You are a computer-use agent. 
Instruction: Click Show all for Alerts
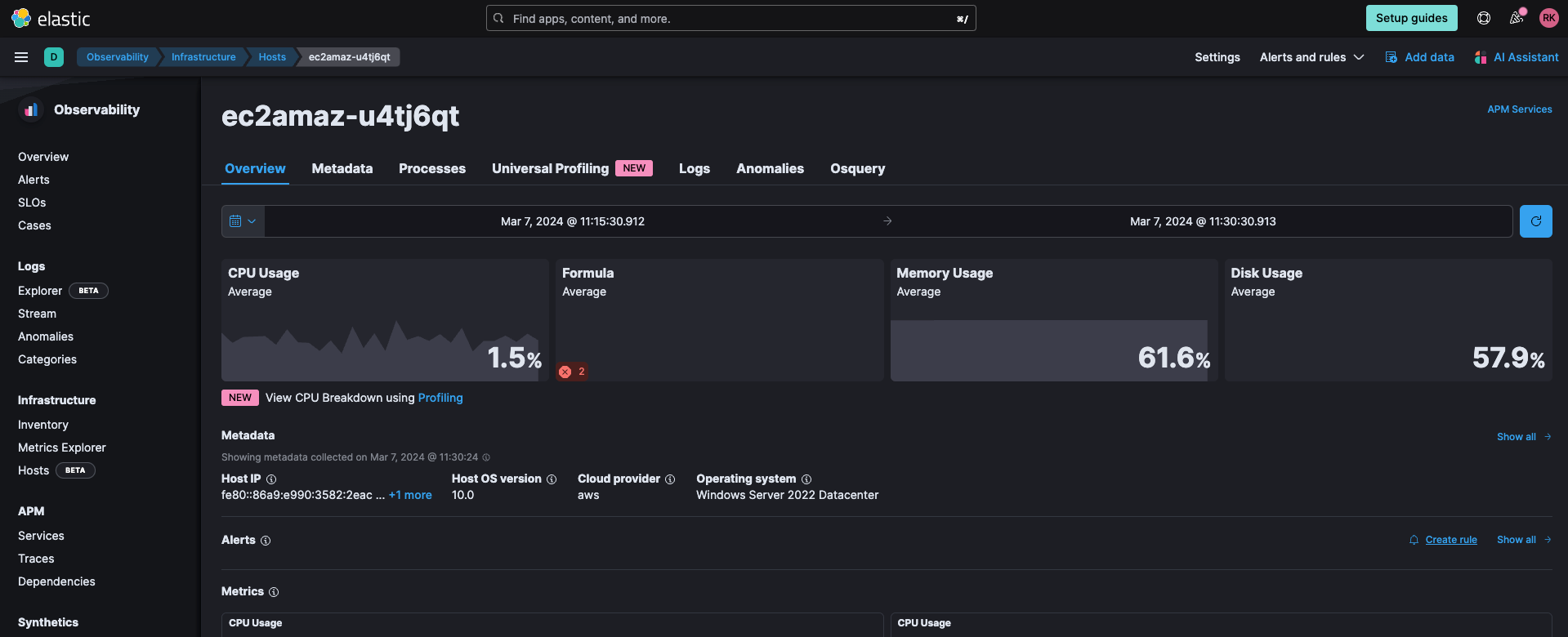(x=1524, y=540)
